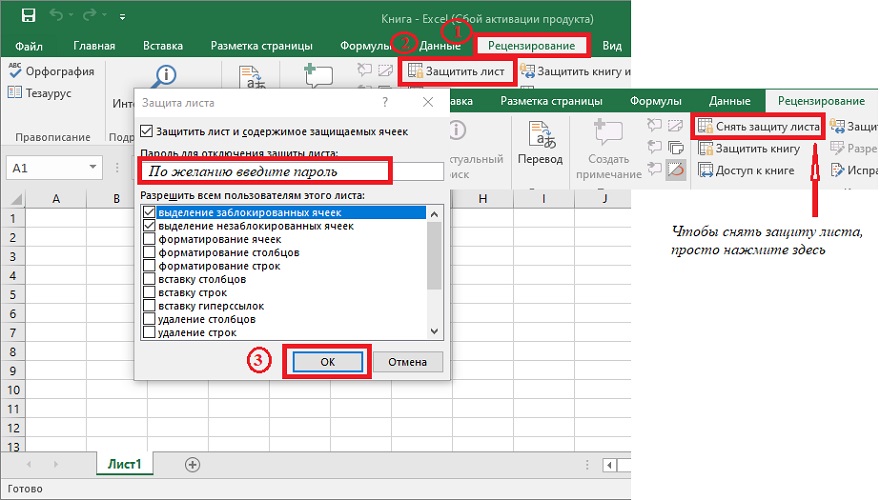Click the Отмена button
Screen dimensions: 880x500
407,362
